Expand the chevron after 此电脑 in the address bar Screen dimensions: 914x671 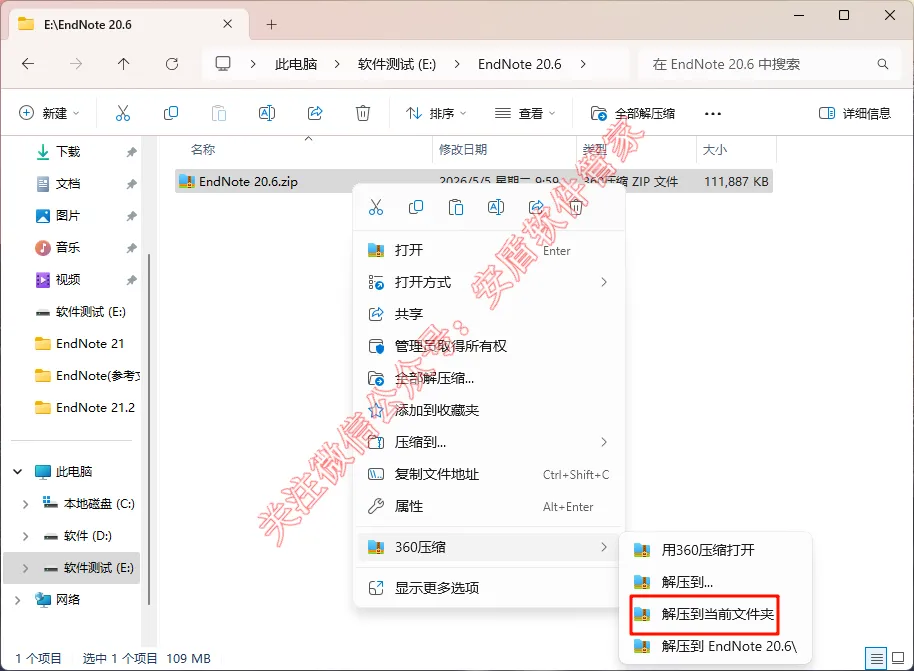(337, 64)
